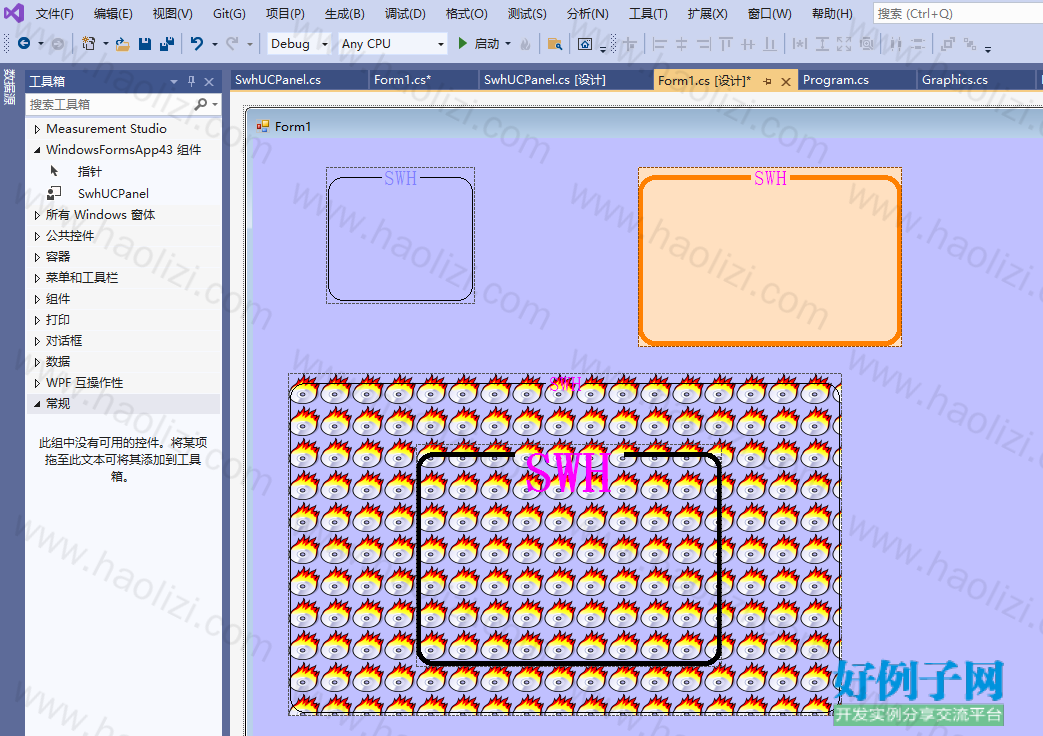Image resolution: width=1043 pixels, height=736 pixels.
Task: Click the New Project toolbar icon
Action: click(x=88, y=44)
